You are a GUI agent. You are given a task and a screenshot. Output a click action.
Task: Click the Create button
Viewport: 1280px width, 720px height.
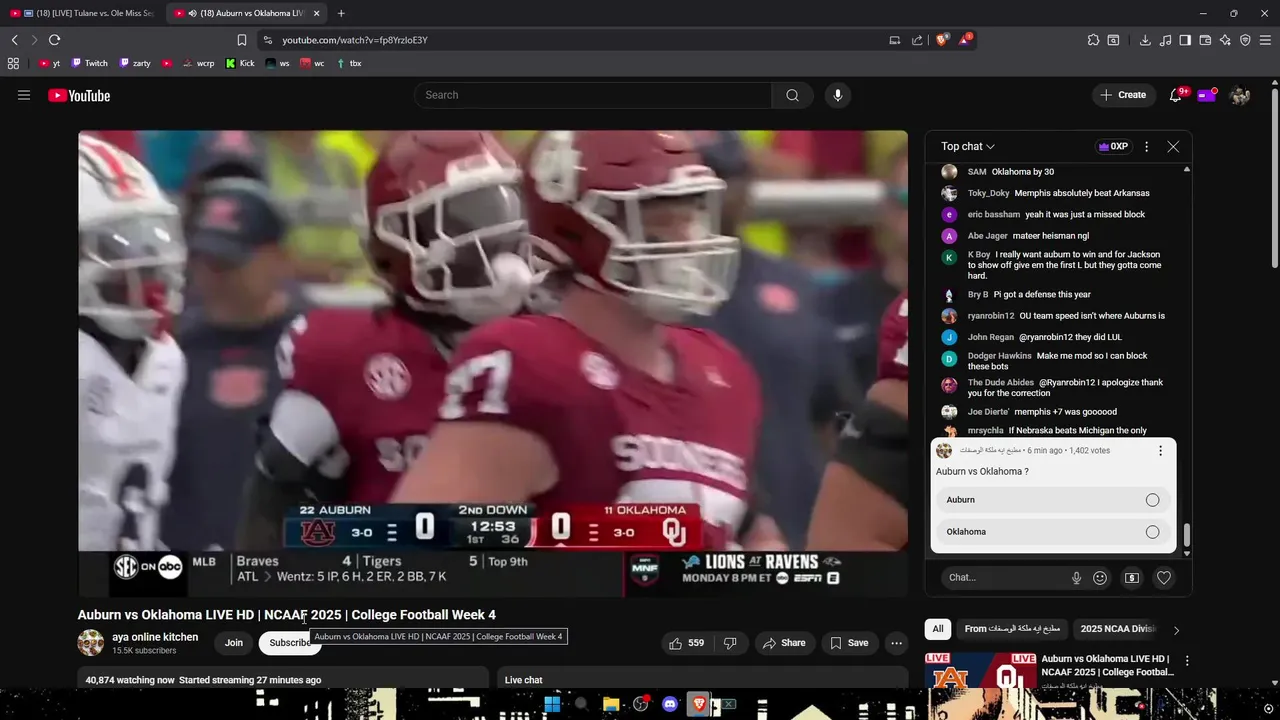coord(1123,95)
